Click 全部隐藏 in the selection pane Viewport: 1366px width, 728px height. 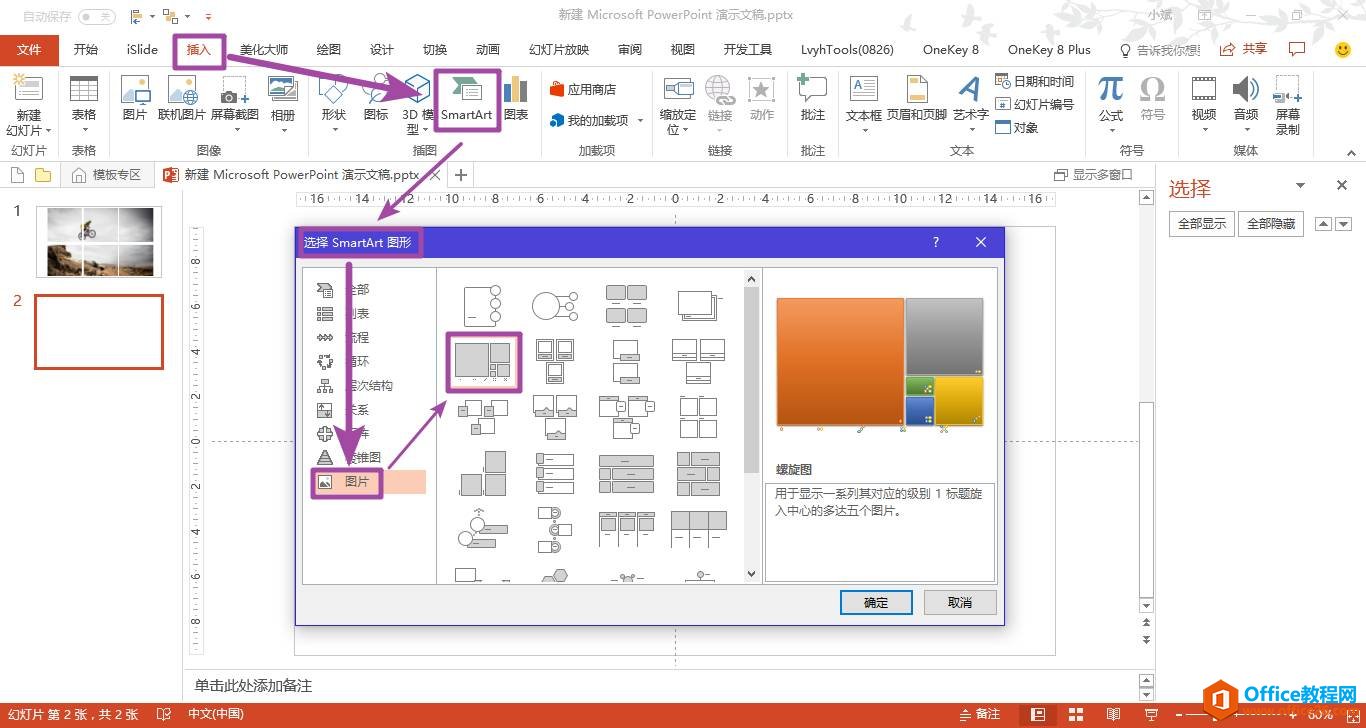pos(1270,223)
